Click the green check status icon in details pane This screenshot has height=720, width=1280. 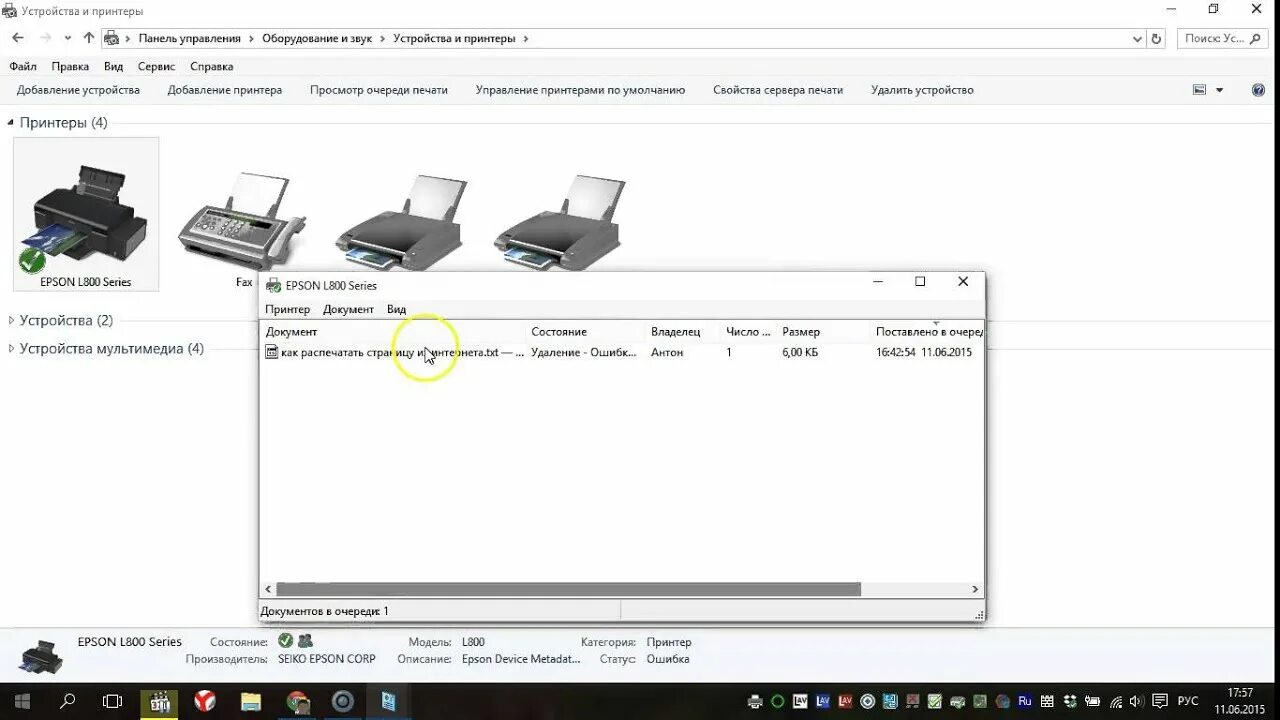285,641
